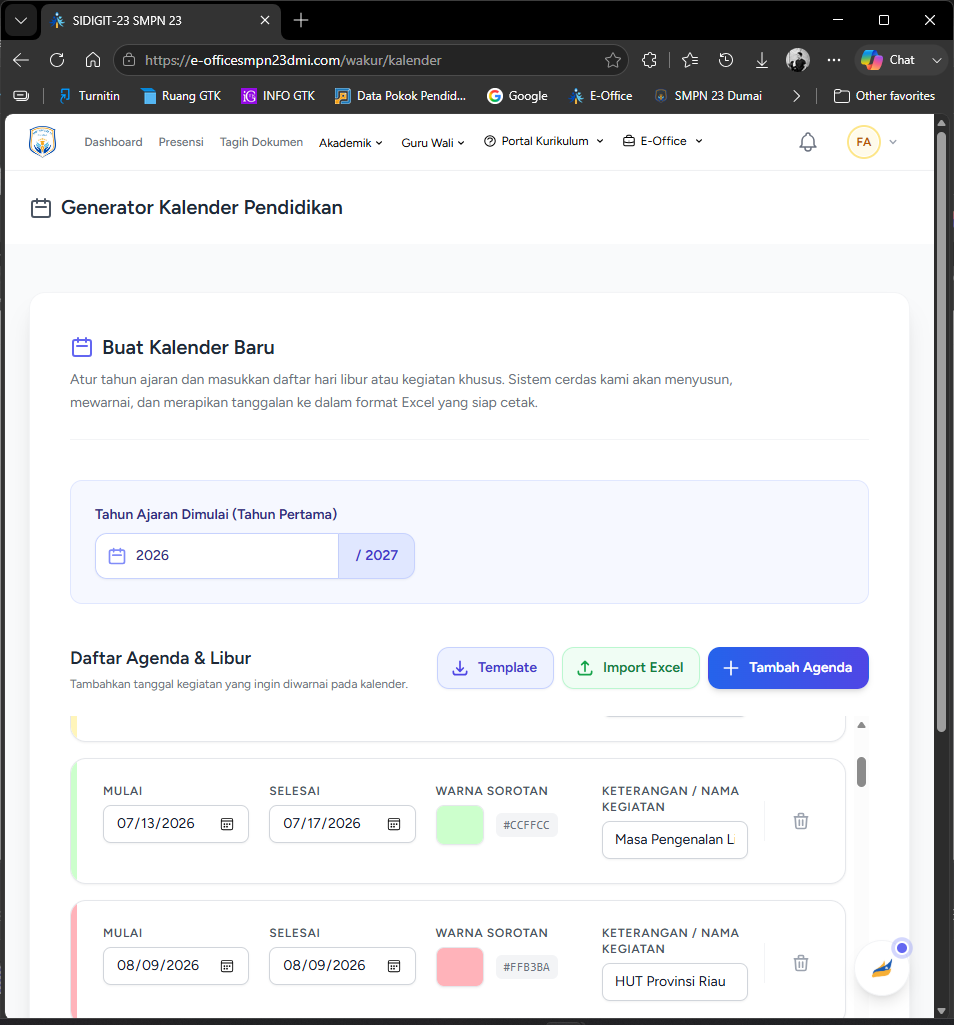Open a new browser tab
The image size is (954, 1025).
point(301,20)
